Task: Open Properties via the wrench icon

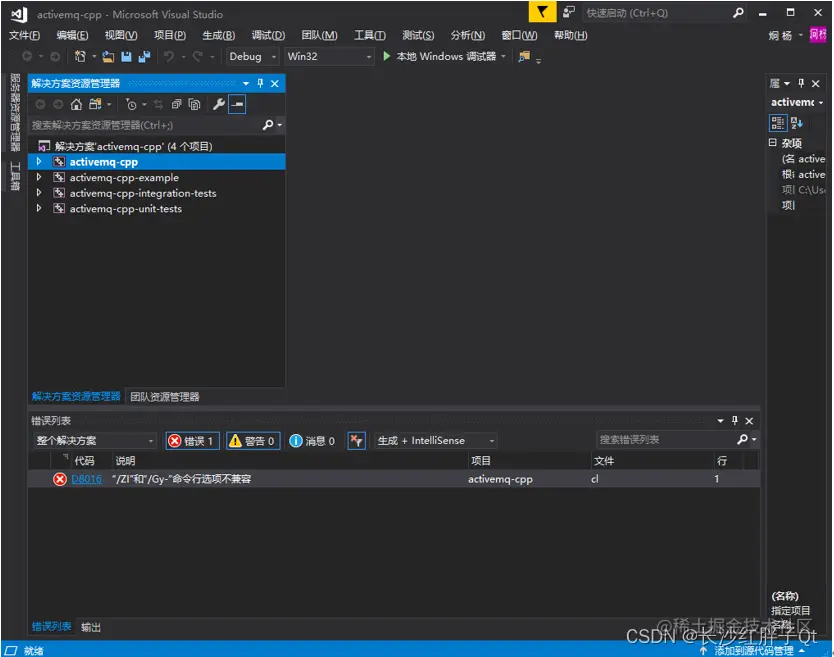Action: pos(219,104)
